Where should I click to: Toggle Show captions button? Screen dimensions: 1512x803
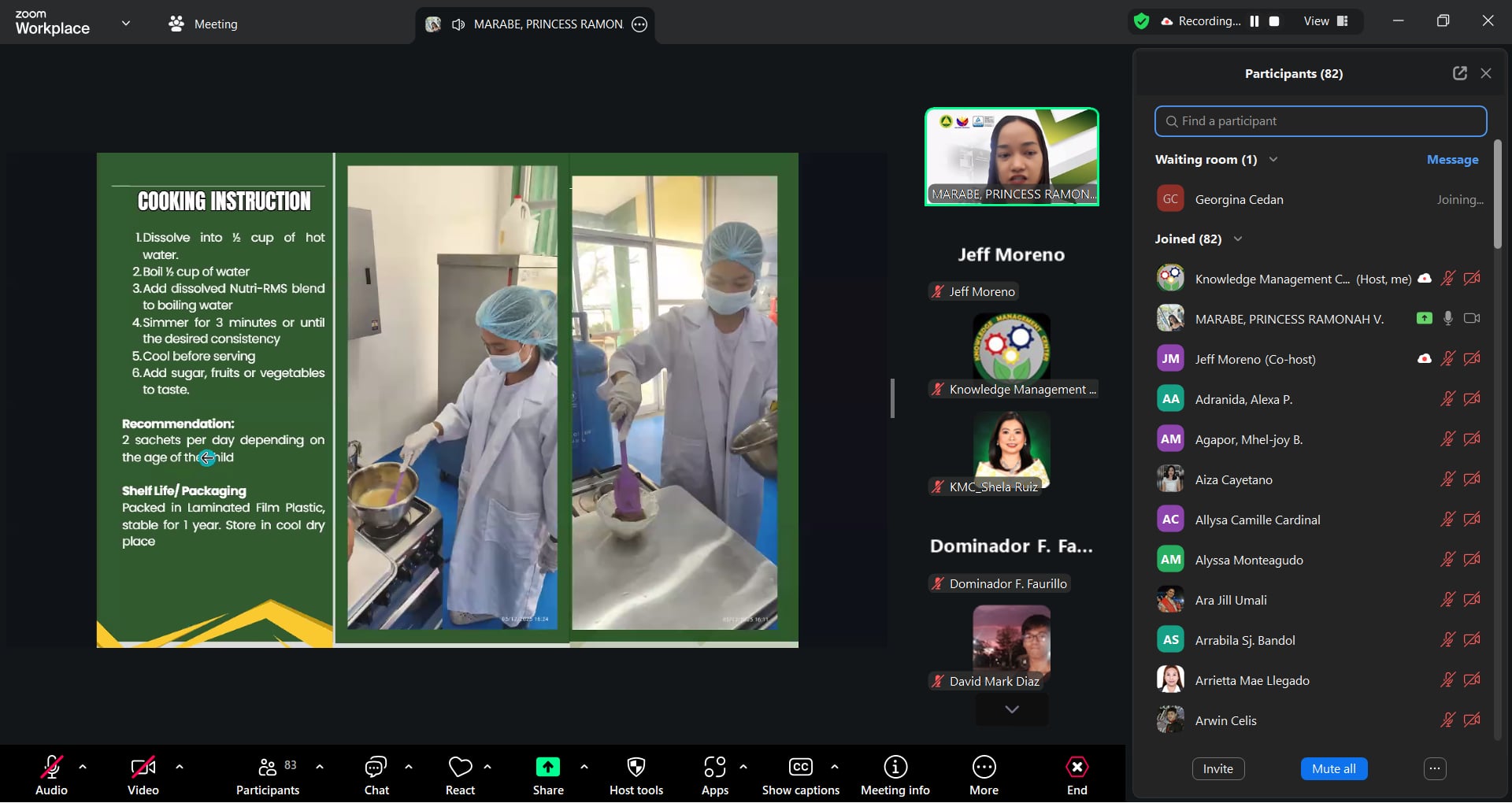pyautogui.click(x=800, y=768)
